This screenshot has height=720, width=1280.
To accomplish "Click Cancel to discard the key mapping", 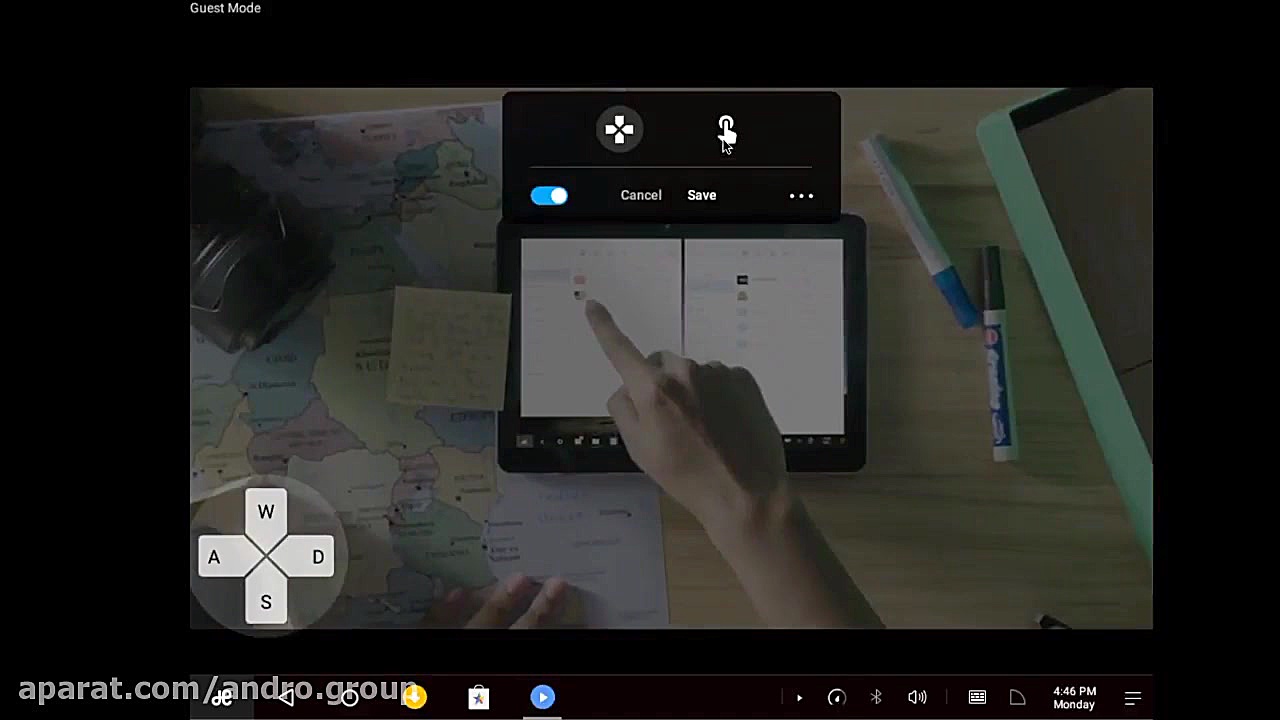I will (641, 195).
